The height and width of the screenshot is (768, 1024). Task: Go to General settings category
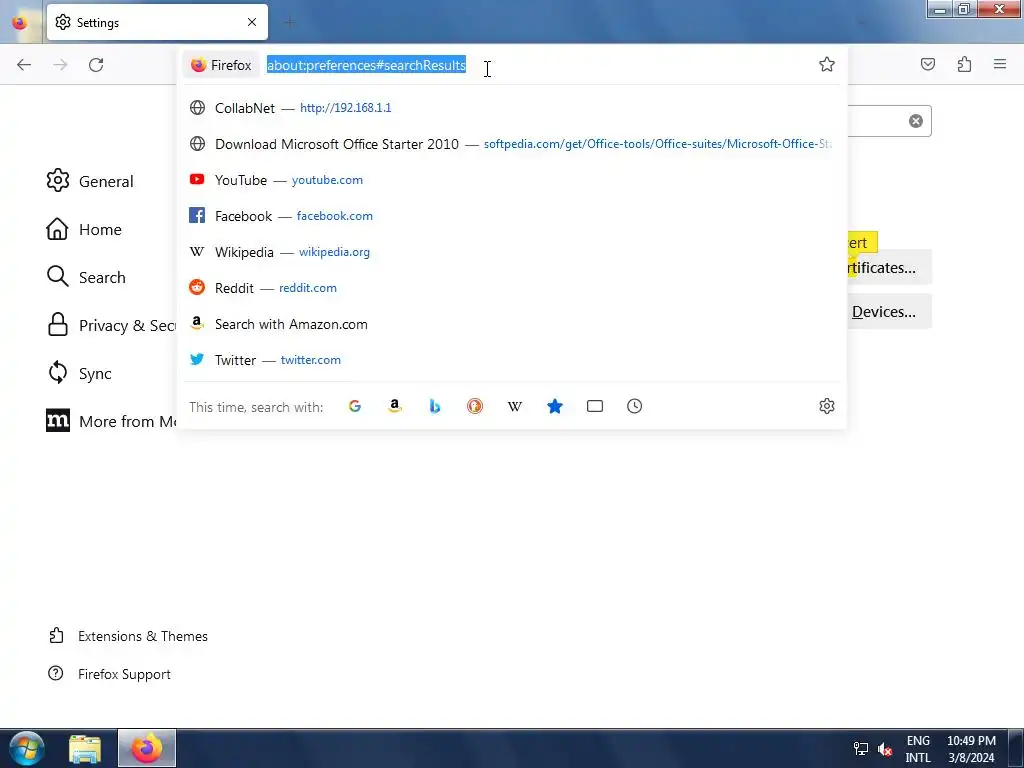pos(90,181)
